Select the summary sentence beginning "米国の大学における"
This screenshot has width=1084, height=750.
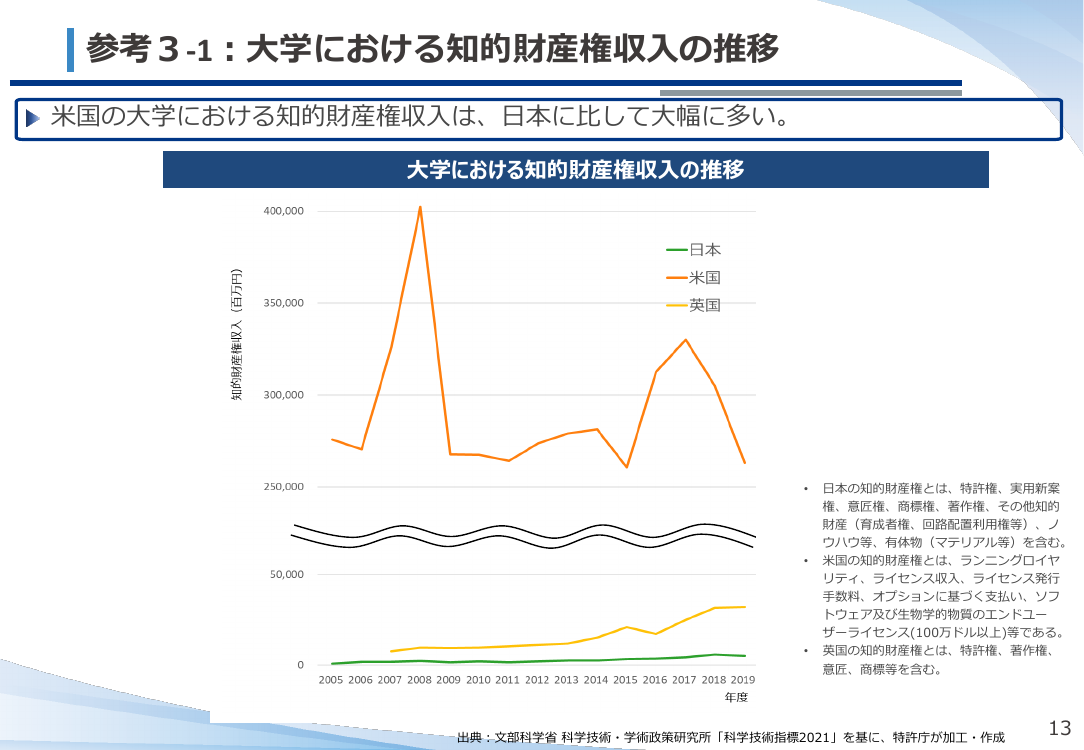(x=420, y=117)
